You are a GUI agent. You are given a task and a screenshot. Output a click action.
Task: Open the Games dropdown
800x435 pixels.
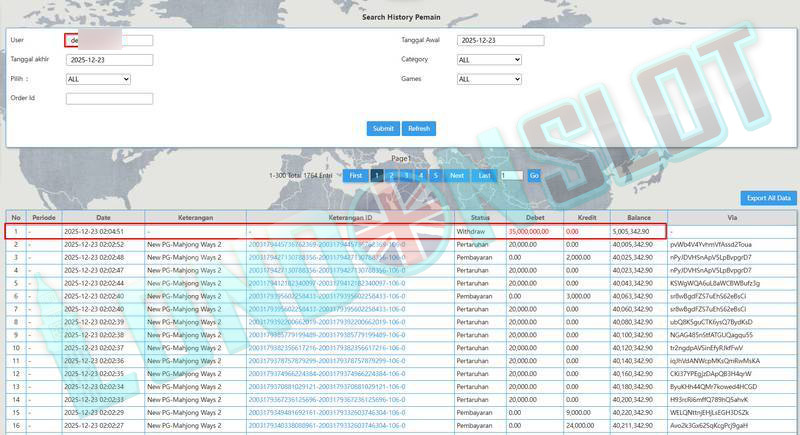tap(489, 79)
